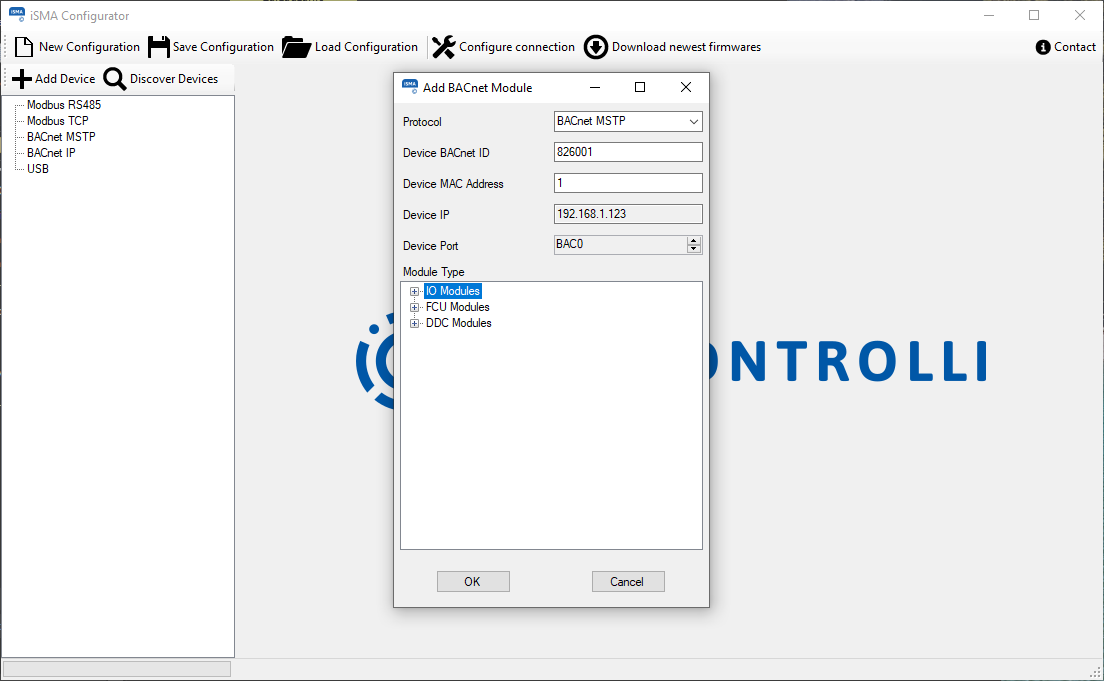Viewport: 1104px width, 681px height.
Task: Click the Discover Devices magnifier icon
Action: coord(115,79)
